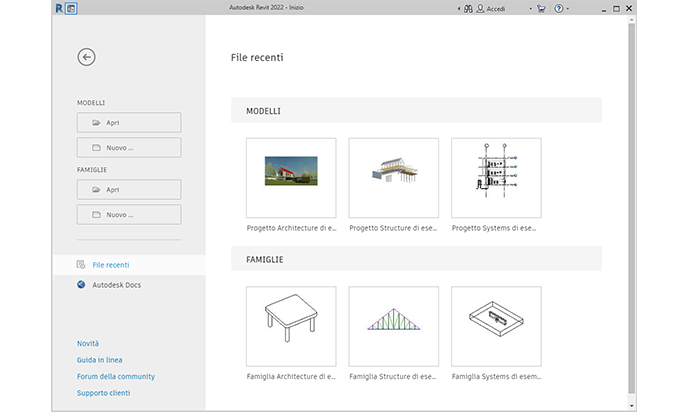Image resolution: width=686 pixels, height=412 pixels.
Task: Click the vertical scrollbar on the right
Action: click(x=631, y=208)
